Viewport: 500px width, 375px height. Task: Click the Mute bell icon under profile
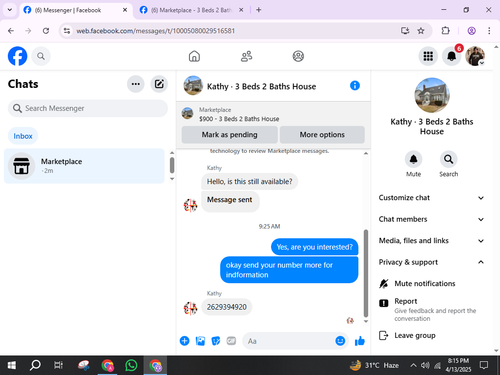(413, 159)
